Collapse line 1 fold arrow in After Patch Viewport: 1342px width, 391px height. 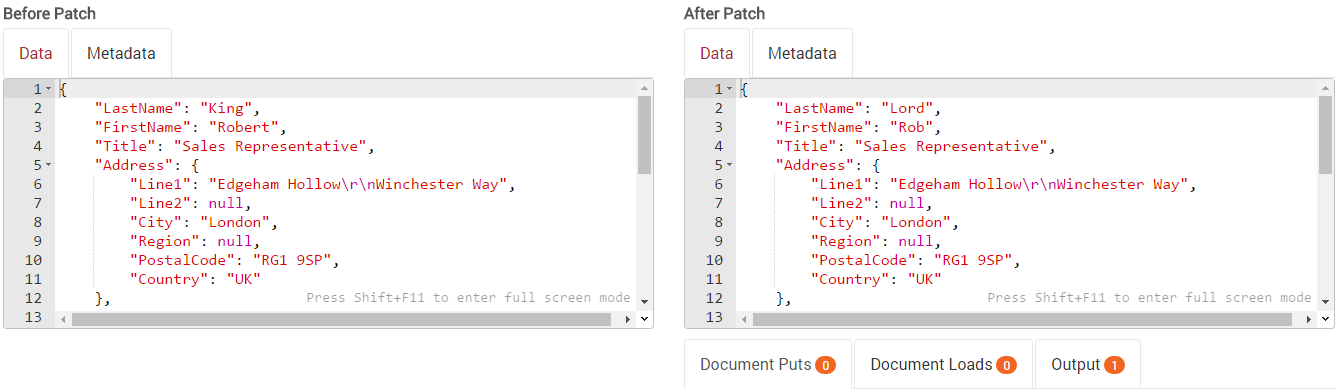pos(729,89)
